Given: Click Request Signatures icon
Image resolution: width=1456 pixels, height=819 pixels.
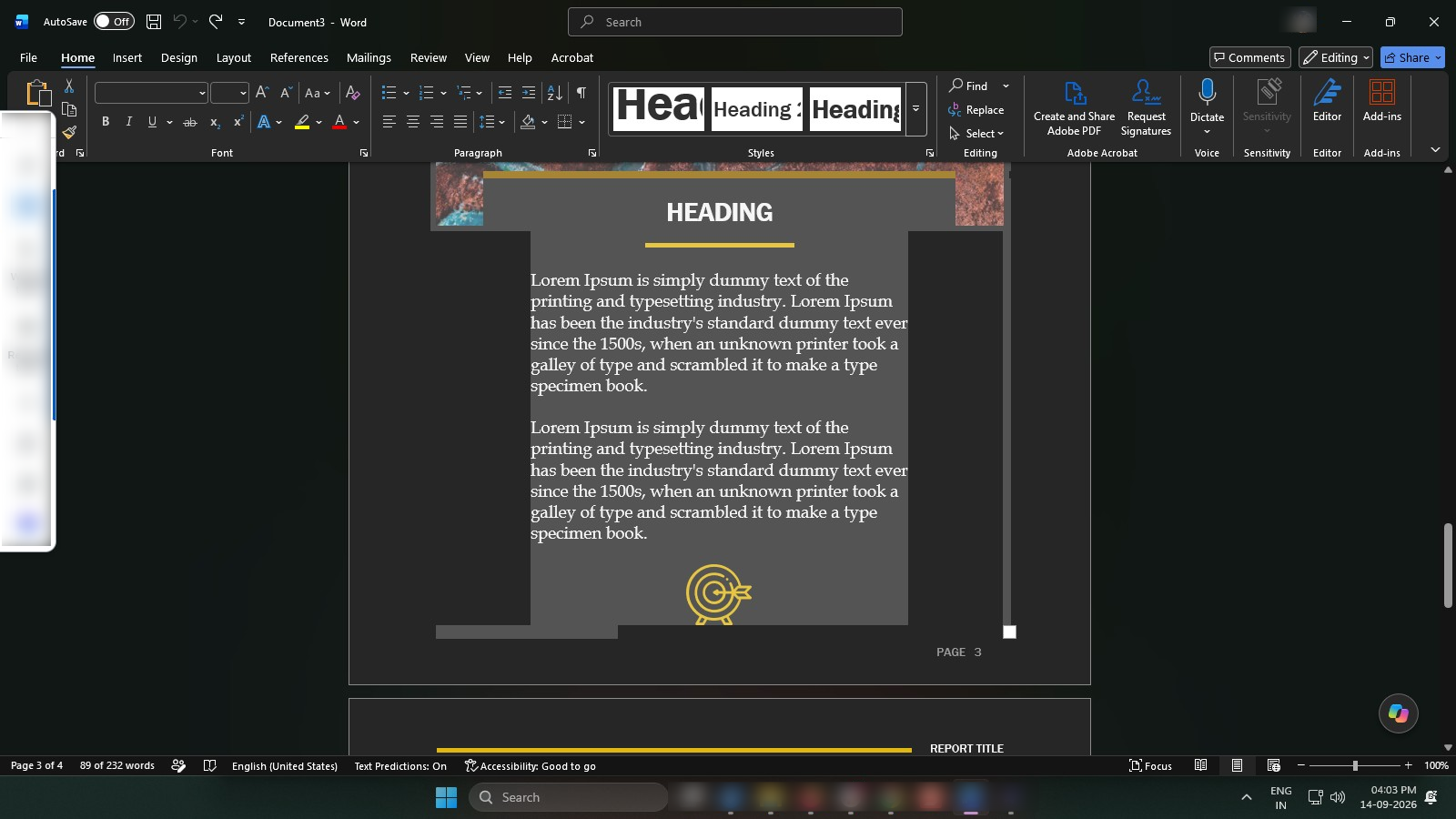Looking at the screenshot, I should (x=1146, y=106).
